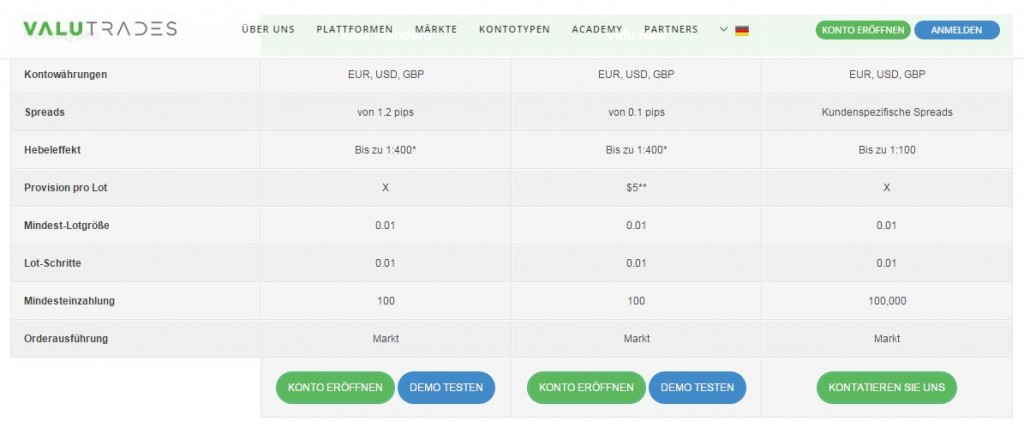The width and height of the screenshot is (1024, 428).
Task: Select the German flag language icon
Action: pos(742,30)
